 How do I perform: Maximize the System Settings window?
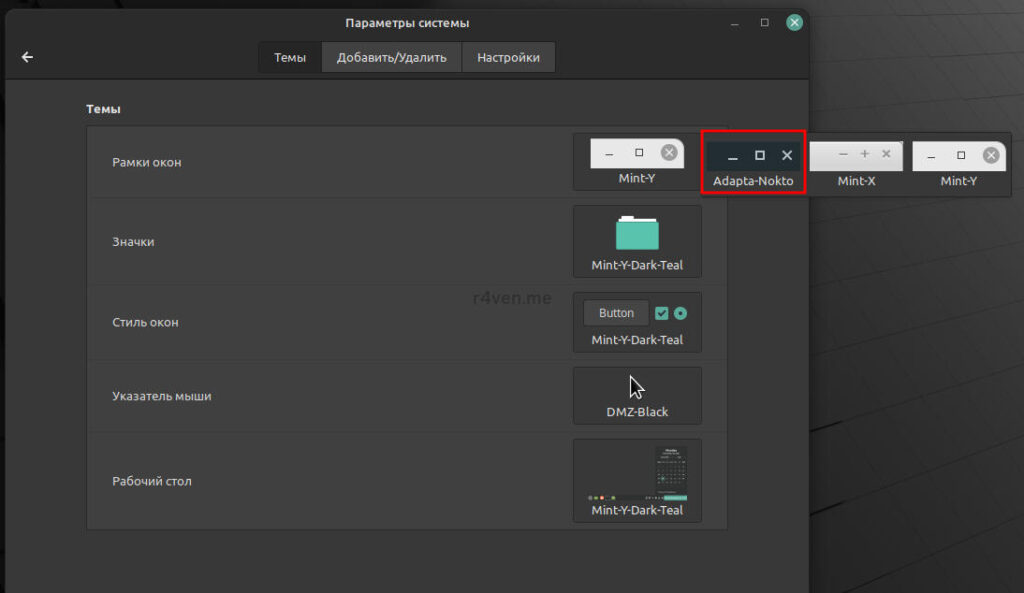(764, 22)
